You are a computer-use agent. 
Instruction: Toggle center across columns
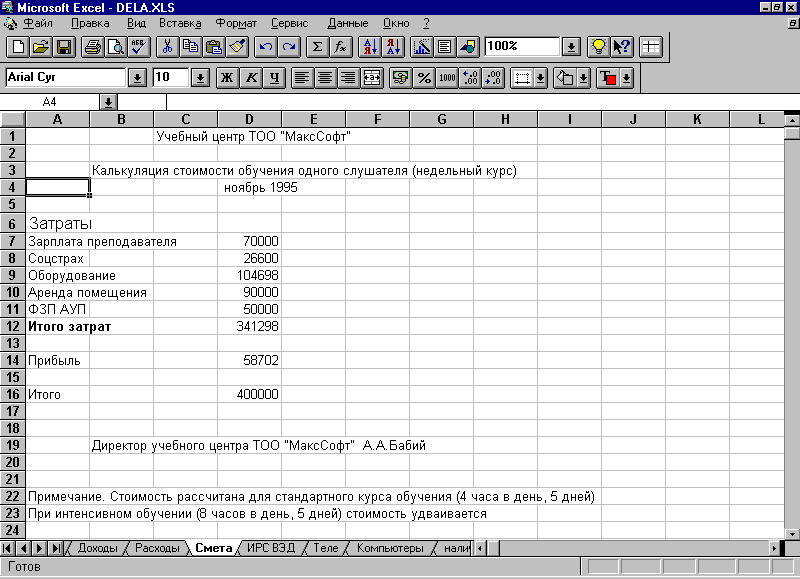coord(372,78)
